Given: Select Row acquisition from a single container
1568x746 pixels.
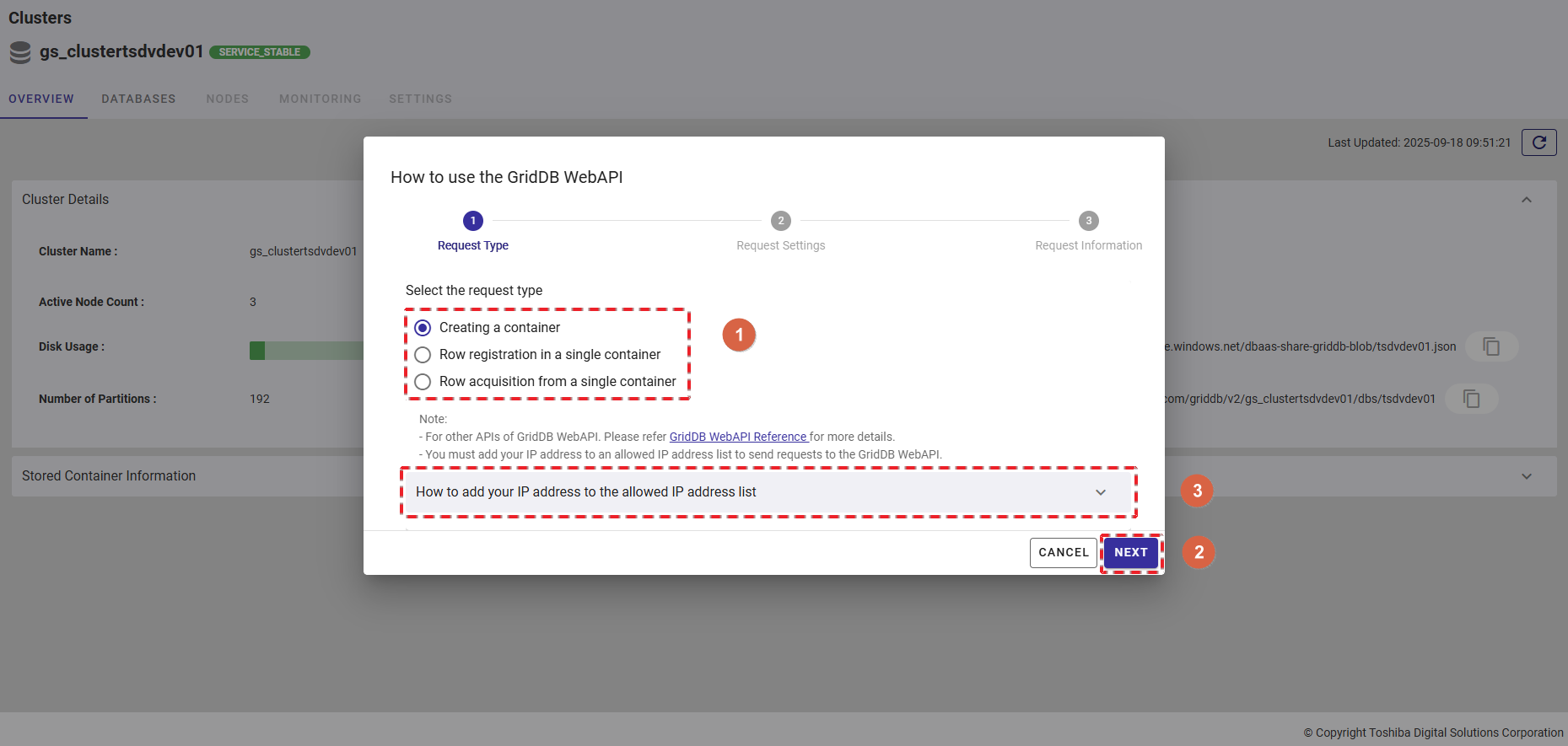Looking at the screenshot, I should pos(423,382).
